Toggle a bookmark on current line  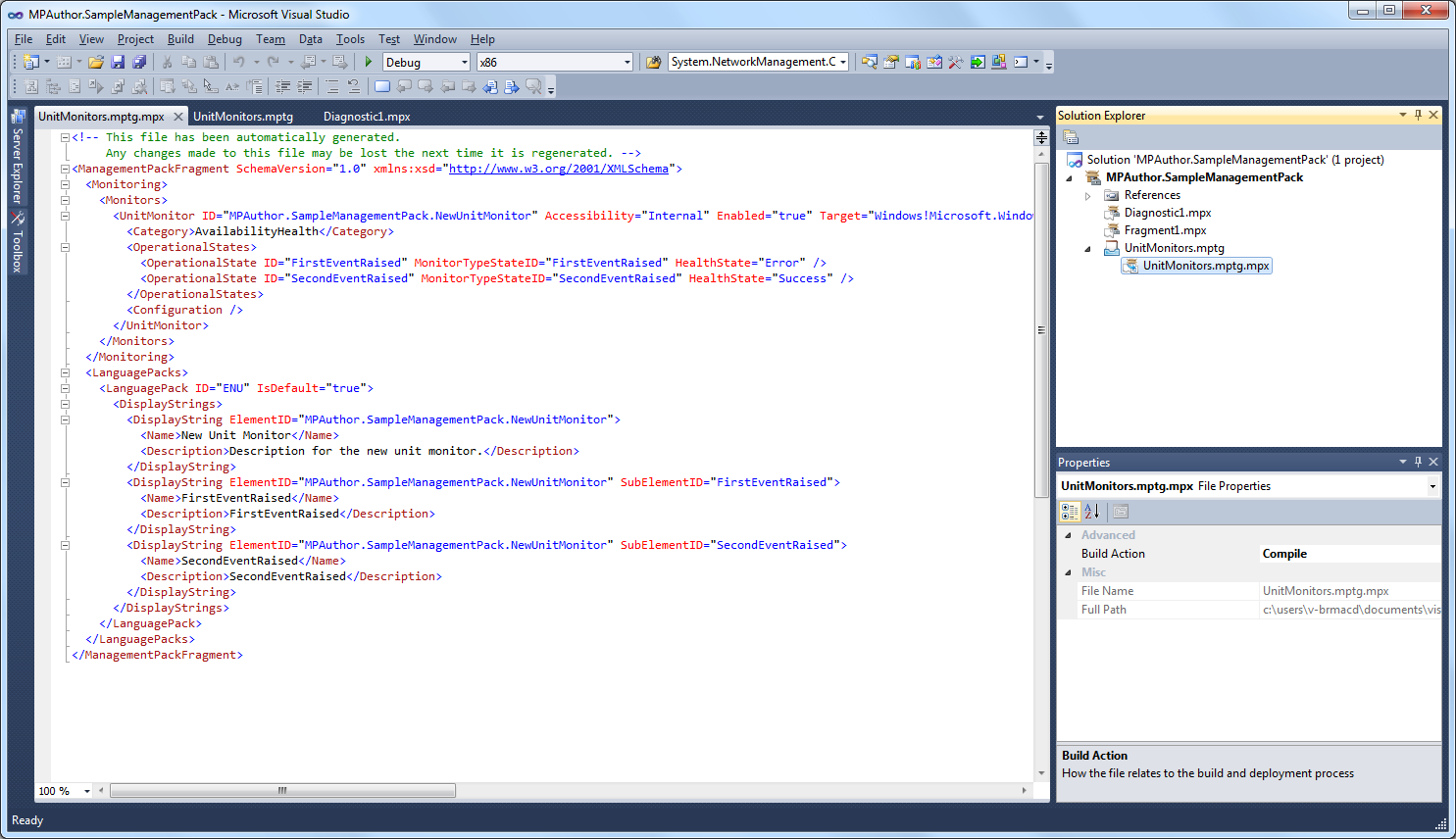pyautogui.click(x=382, y=86)
